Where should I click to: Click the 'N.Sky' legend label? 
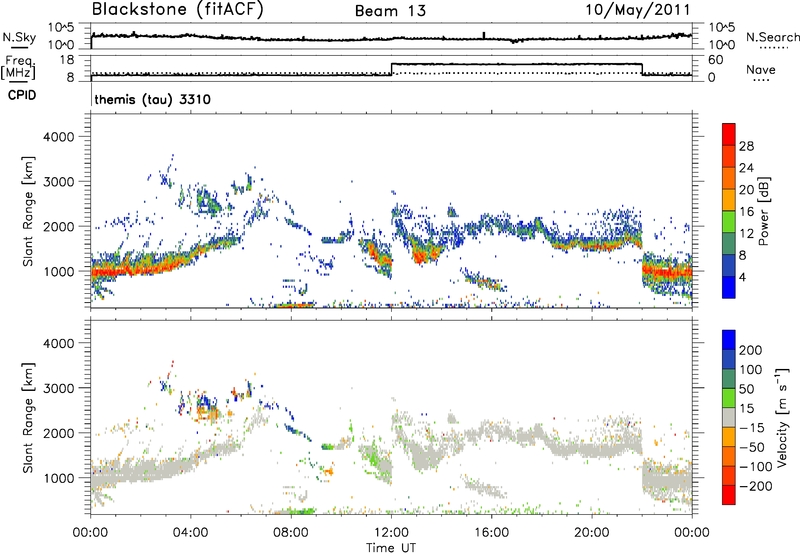click(19, 37)
